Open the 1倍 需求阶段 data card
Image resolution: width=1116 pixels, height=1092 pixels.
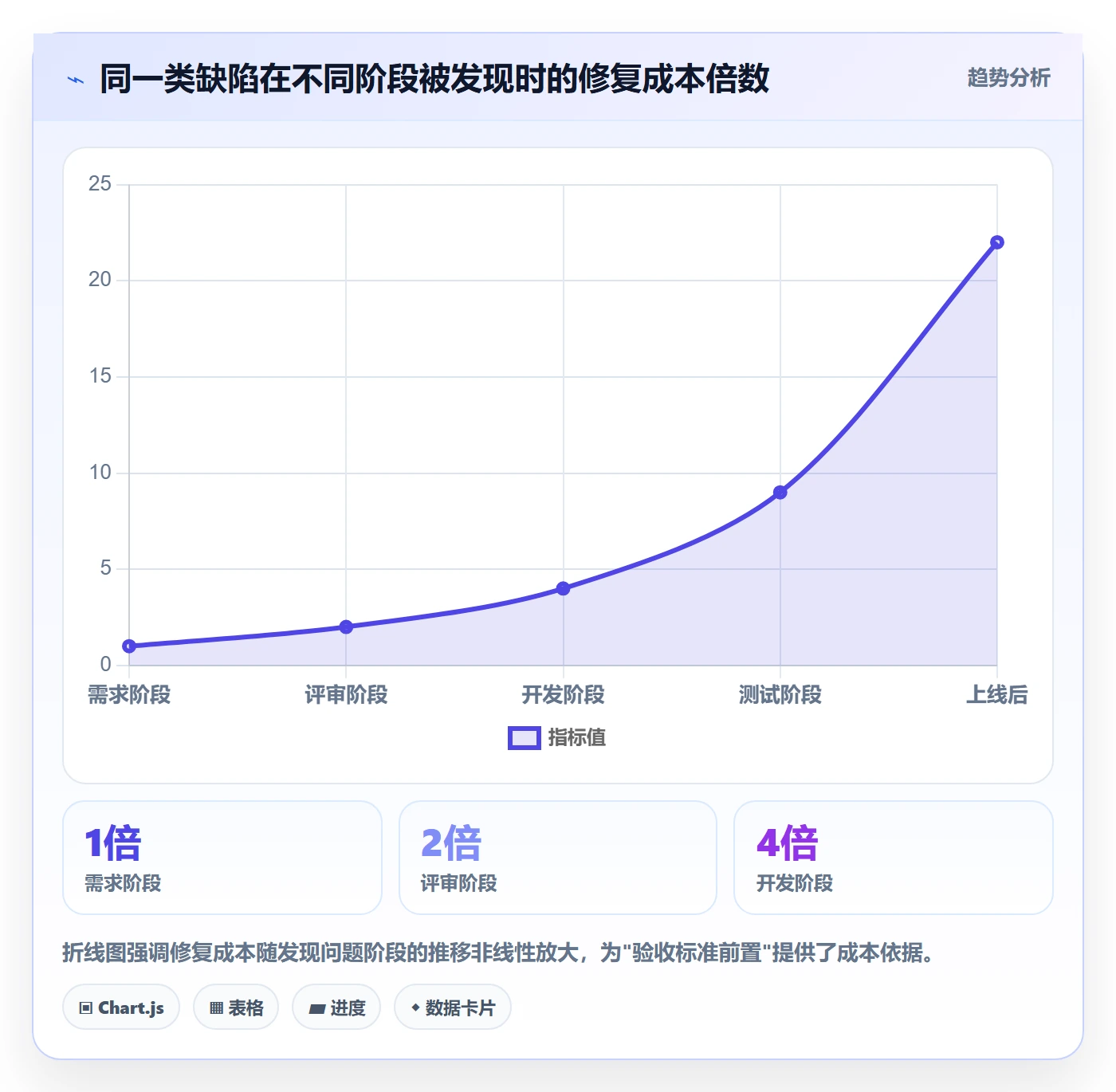click(x=222, y=858)
